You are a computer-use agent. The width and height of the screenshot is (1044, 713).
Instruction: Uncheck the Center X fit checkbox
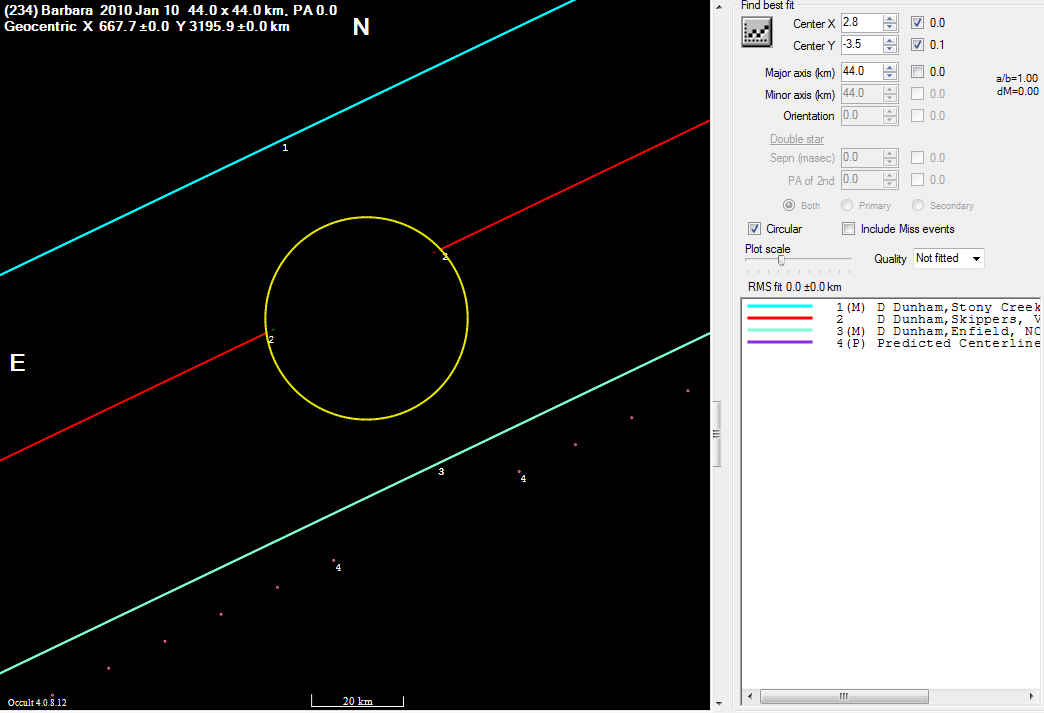(x=918, y=23)
